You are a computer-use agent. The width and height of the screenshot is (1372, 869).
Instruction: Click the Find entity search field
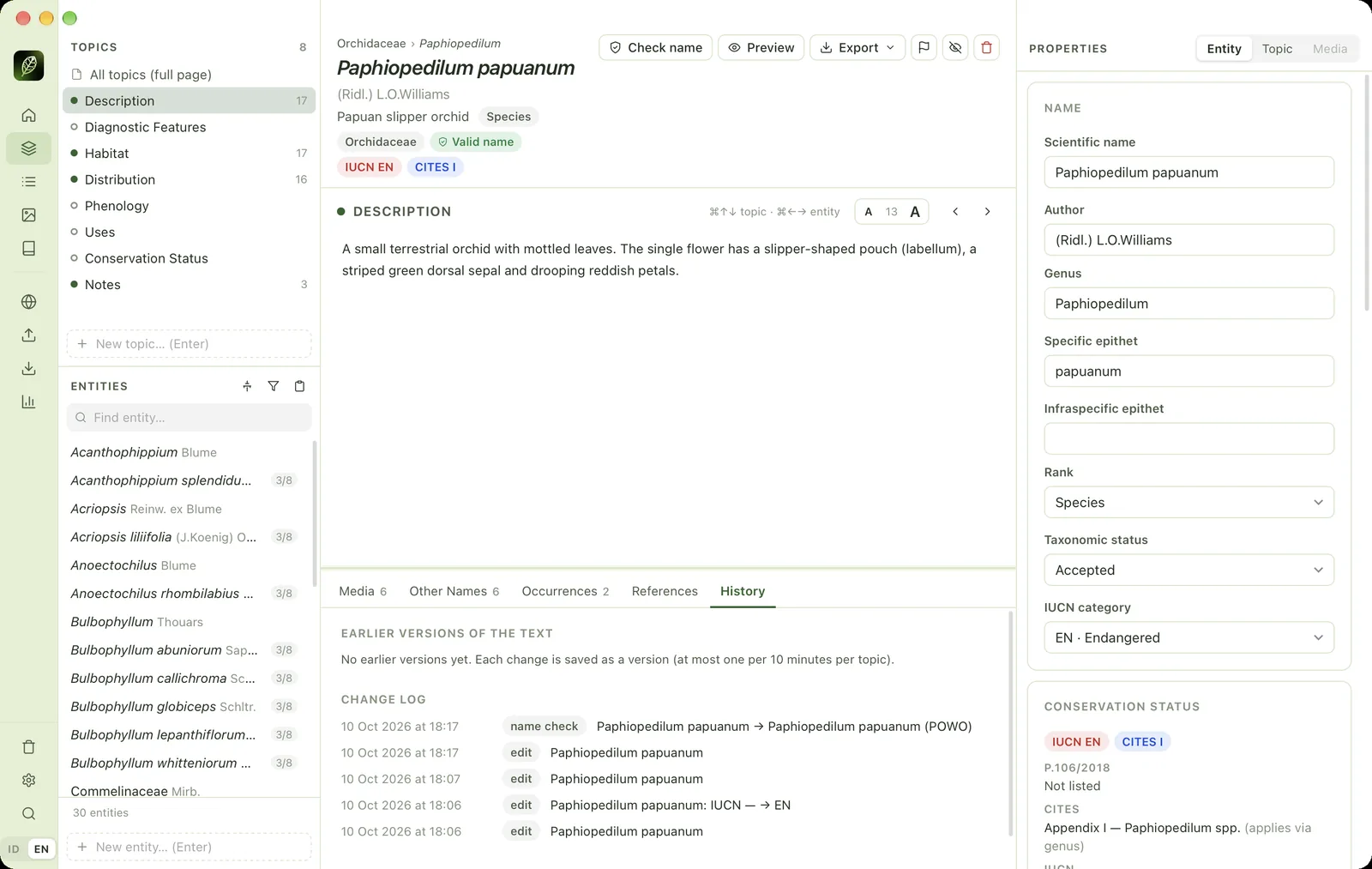189,418
